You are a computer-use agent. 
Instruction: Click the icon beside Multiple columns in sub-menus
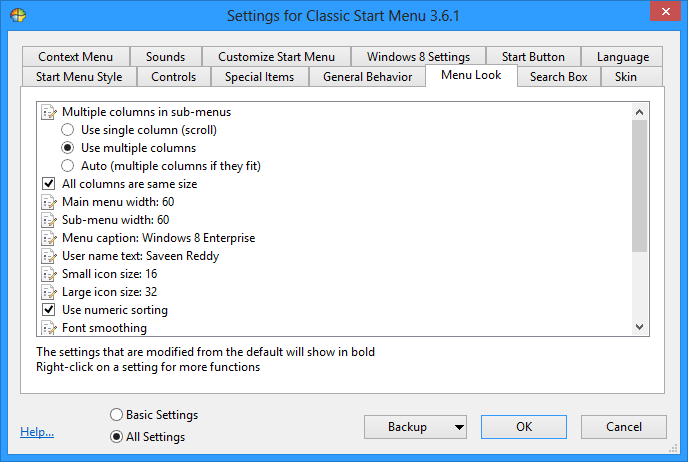(x=49, y=112)
